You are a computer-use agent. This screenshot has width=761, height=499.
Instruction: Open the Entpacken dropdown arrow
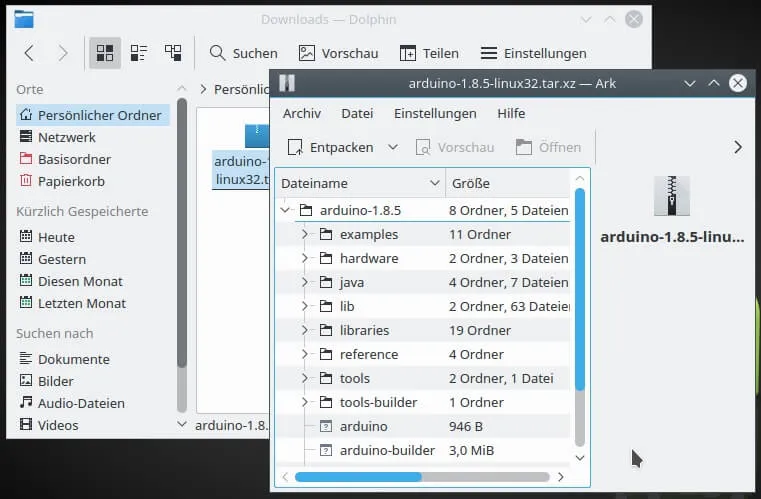[x=393, y=147]
